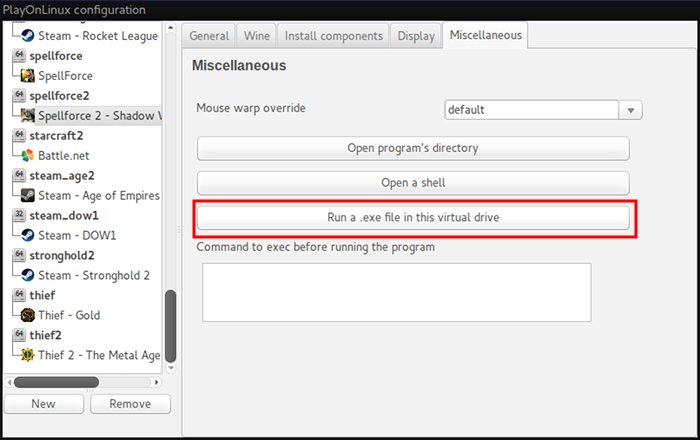
Task: Click the Steam icon beside Rocket League
Action: 28,36
